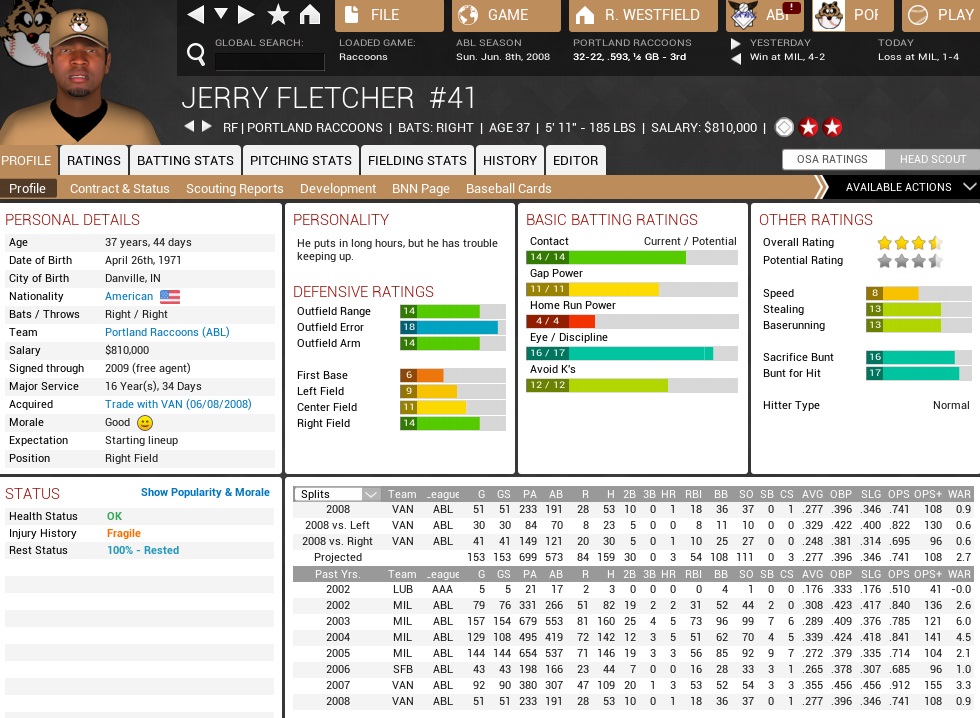Select HEAD SCOUT ratings toggle
The image size is (980, 718).
[932, 159]
